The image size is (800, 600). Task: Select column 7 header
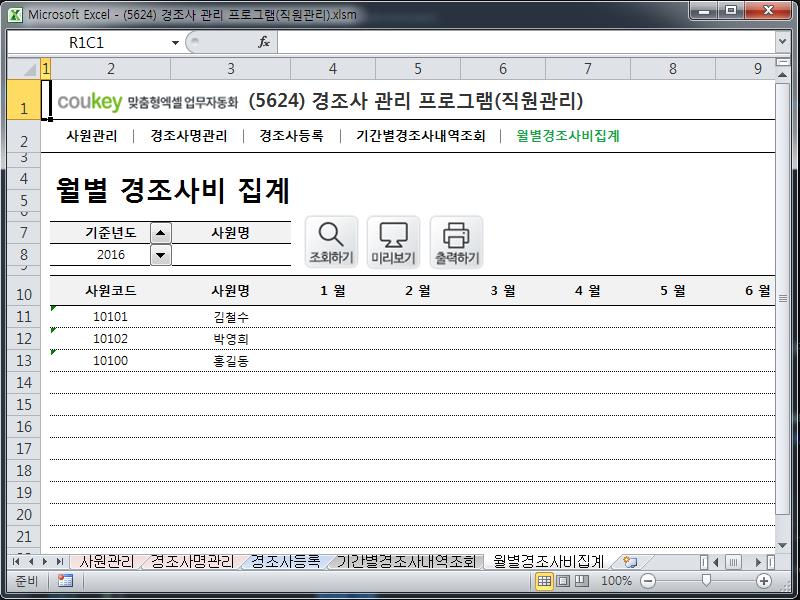[588, 69]
